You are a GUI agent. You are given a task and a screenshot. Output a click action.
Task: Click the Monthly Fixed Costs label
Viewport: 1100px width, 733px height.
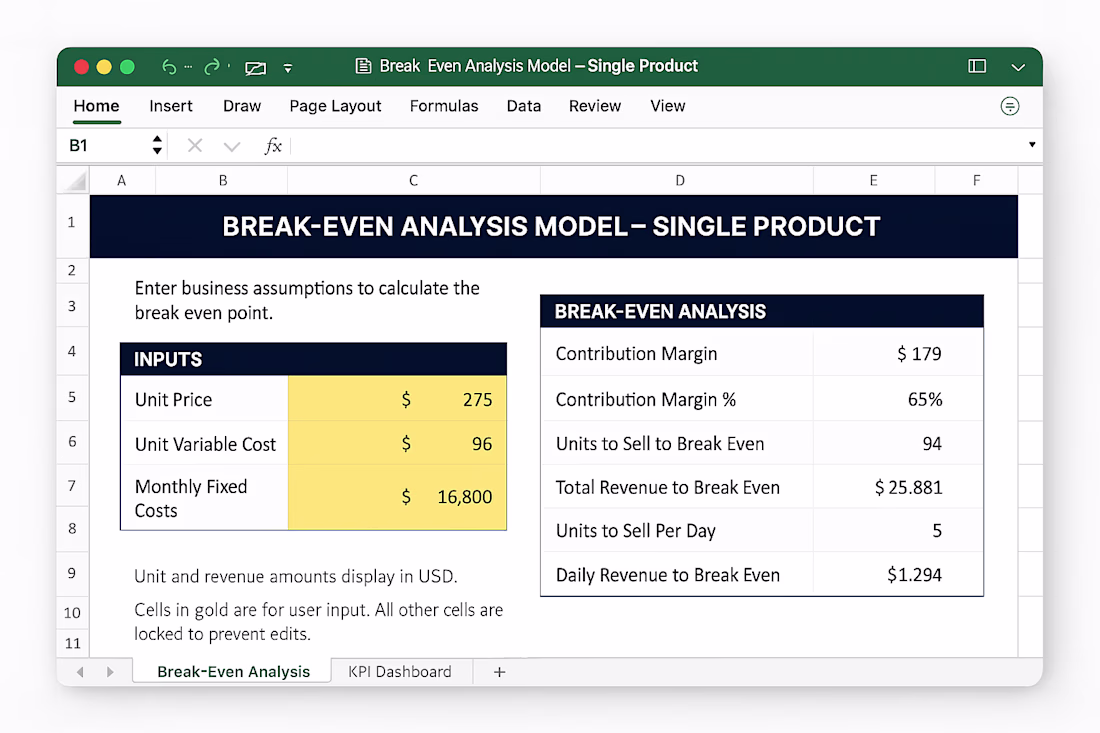click(204, 497)
